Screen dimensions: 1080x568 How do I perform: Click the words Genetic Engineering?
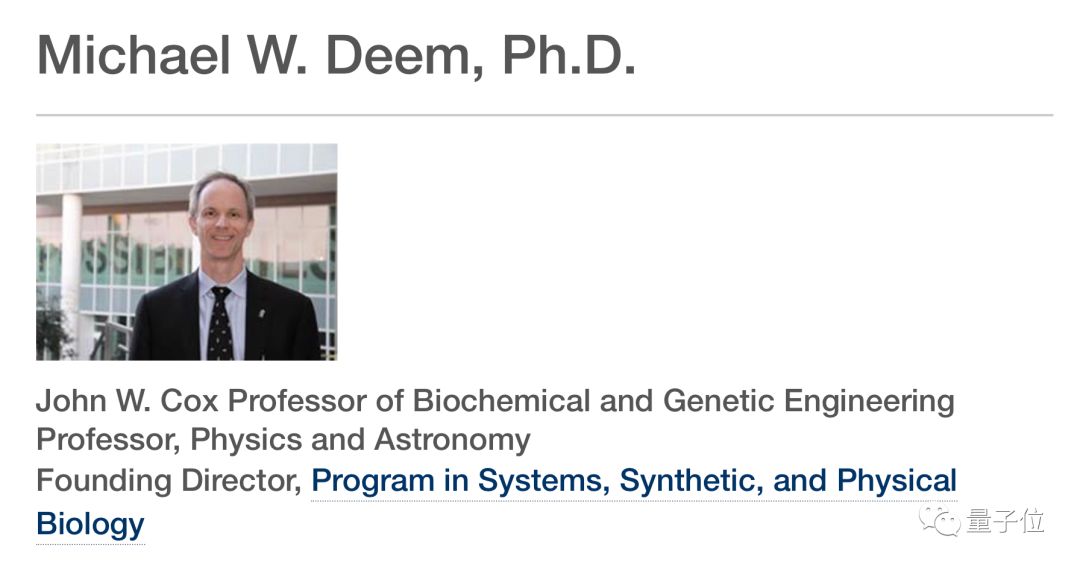tap(809, 402)
